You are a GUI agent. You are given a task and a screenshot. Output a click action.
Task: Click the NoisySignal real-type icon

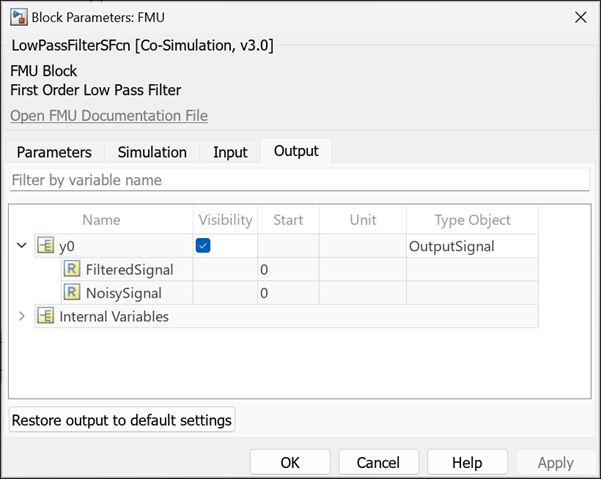pyautogui.click(x=72, y=293)
